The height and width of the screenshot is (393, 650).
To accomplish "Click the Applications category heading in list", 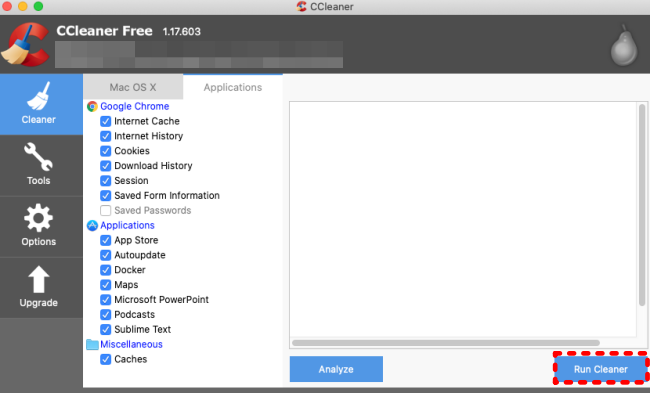I will [x=127, y=226].
